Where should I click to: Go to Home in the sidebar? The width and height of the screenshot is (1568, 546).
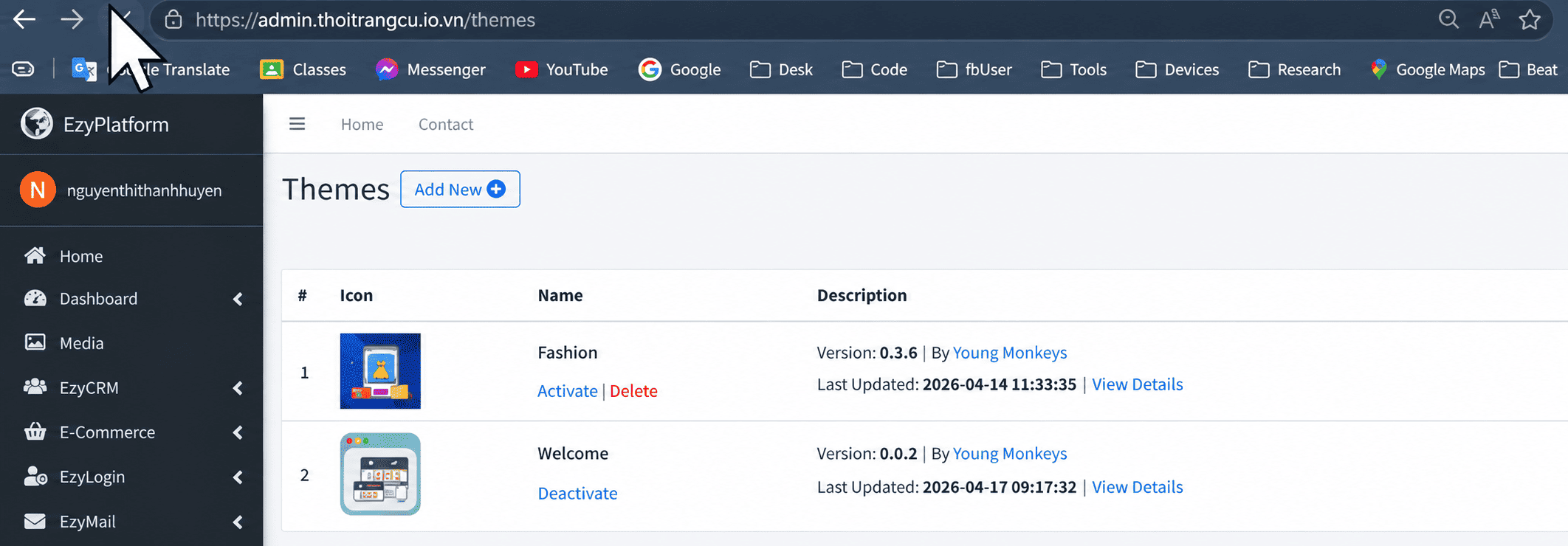131,256
